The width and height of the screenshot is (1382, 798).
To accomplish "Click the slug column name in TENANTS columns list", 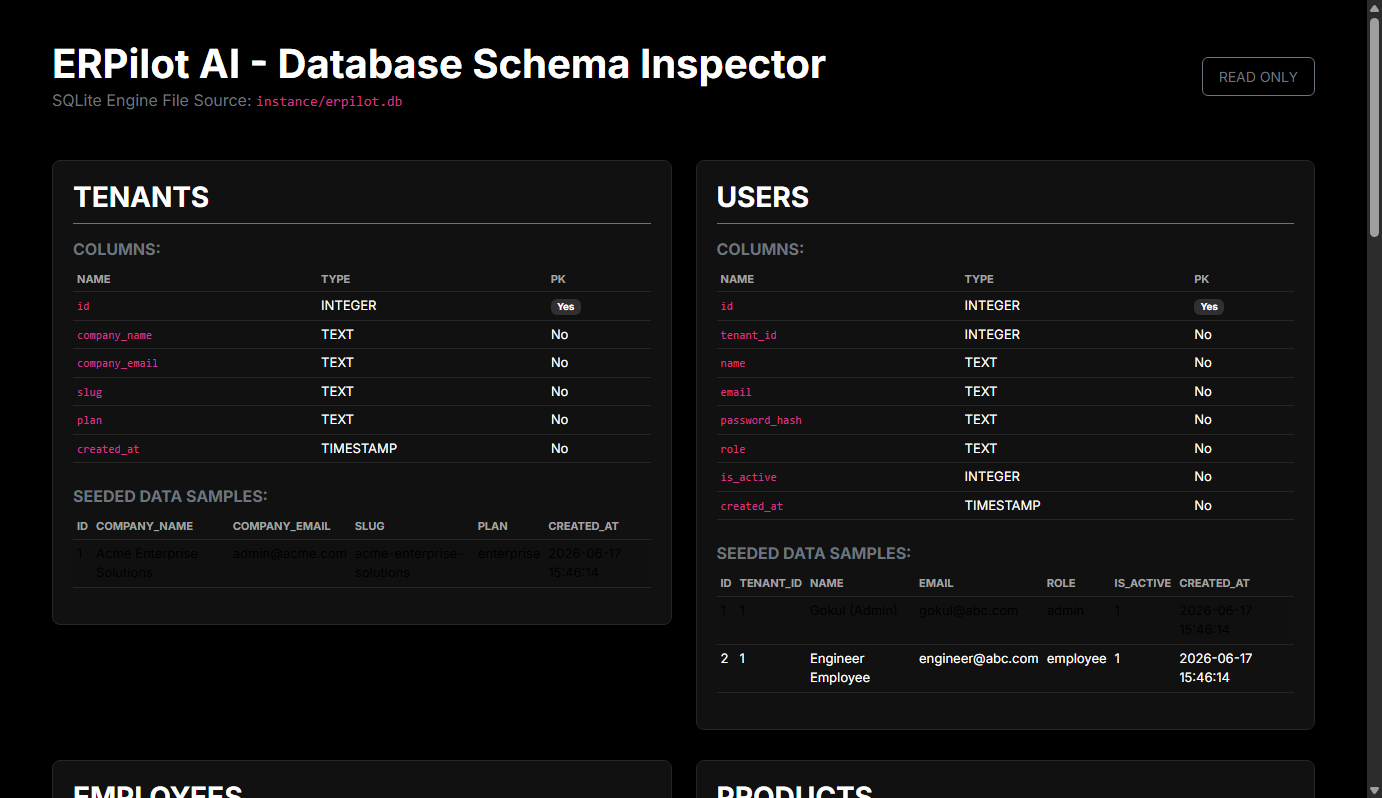I will pyautogui.click(x=89, y=392).
